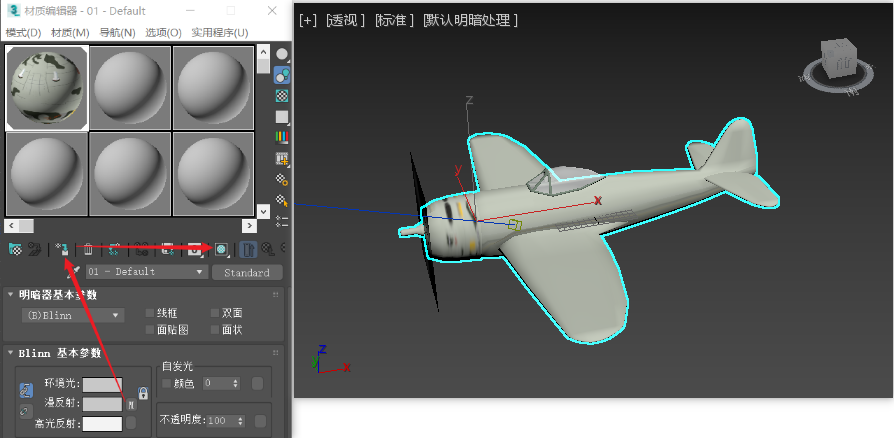Open the (B)Blinn shader type dropdown
894x438 pixels.
(x=73, y=315)
